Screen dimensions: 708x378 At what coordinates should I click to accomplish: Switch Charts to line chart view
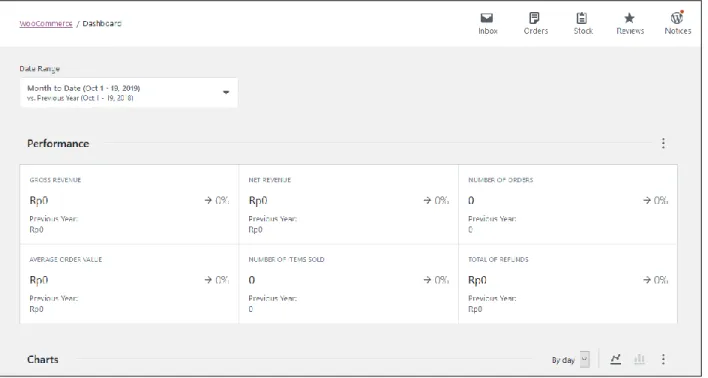[x=615, y=359]
